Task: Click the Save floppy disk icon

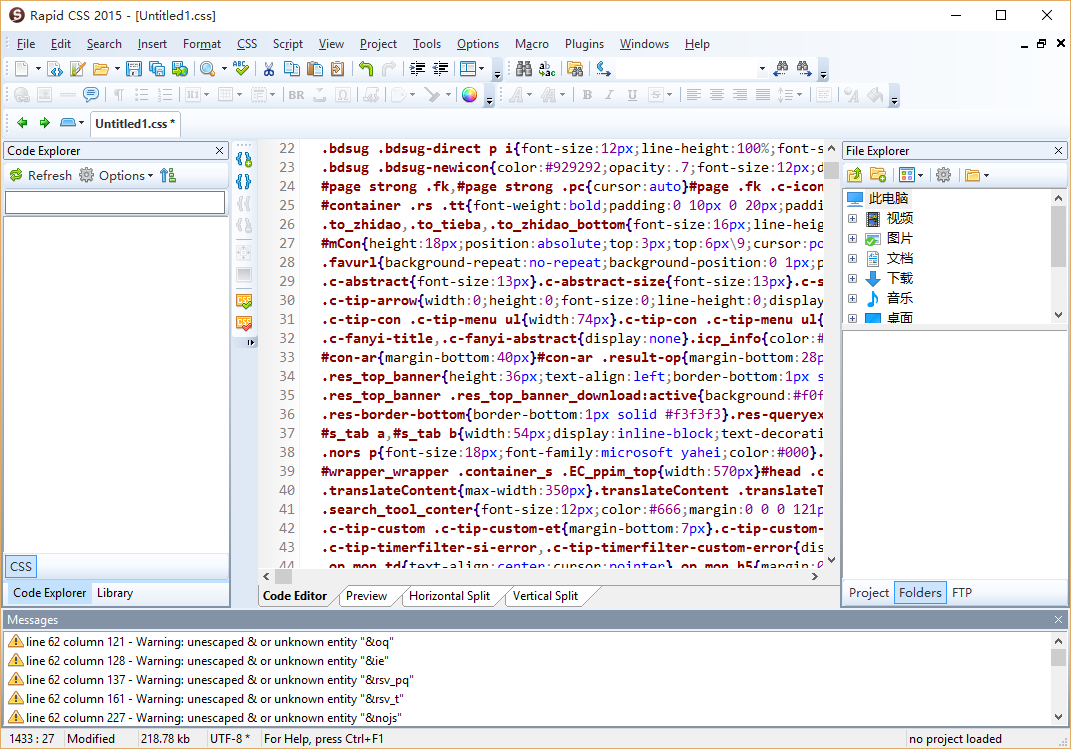Action: pyautogui.click(x=134, y=68)
